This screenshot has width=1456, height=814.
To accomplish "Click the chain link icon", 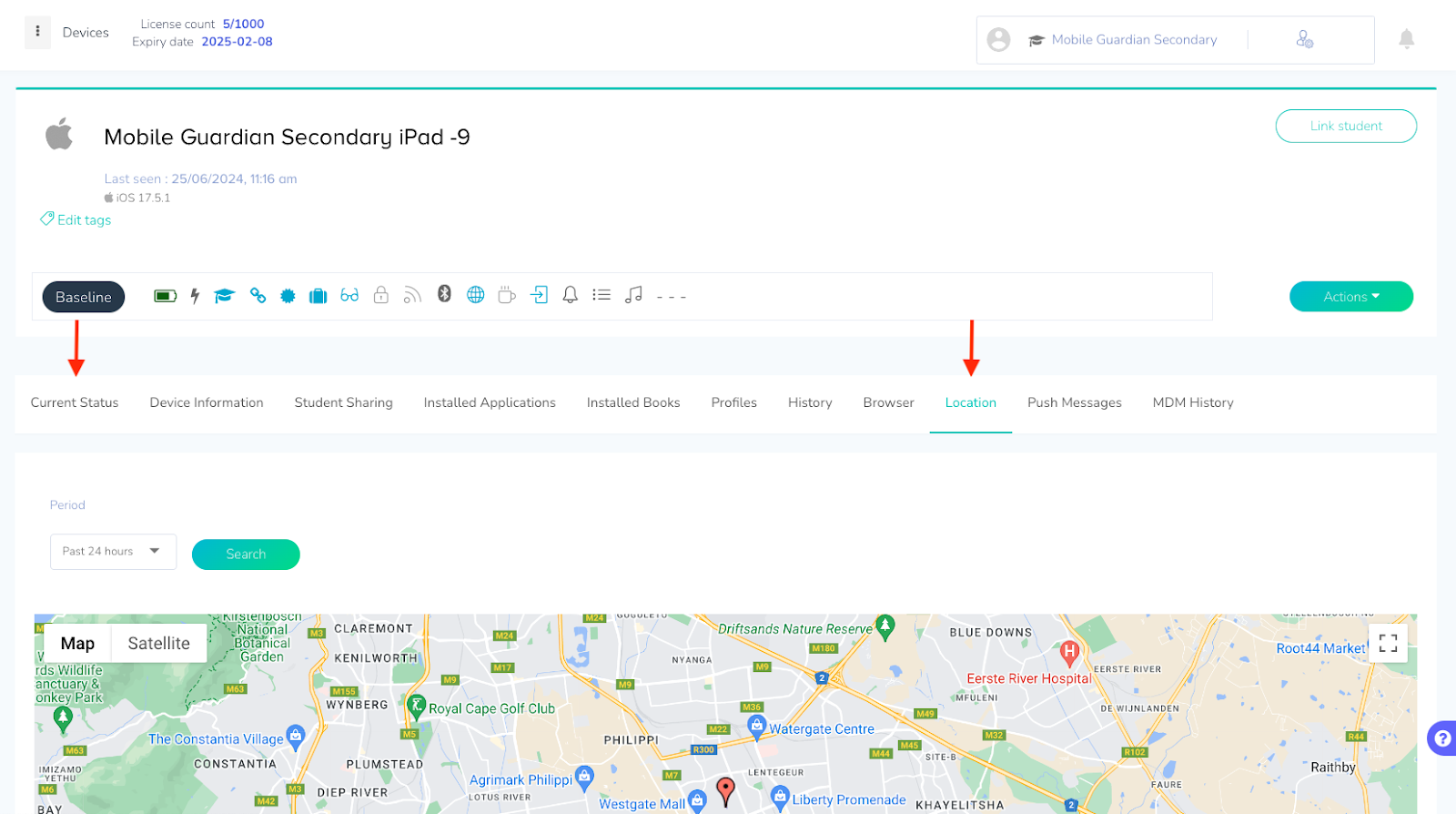I will 258,296.
